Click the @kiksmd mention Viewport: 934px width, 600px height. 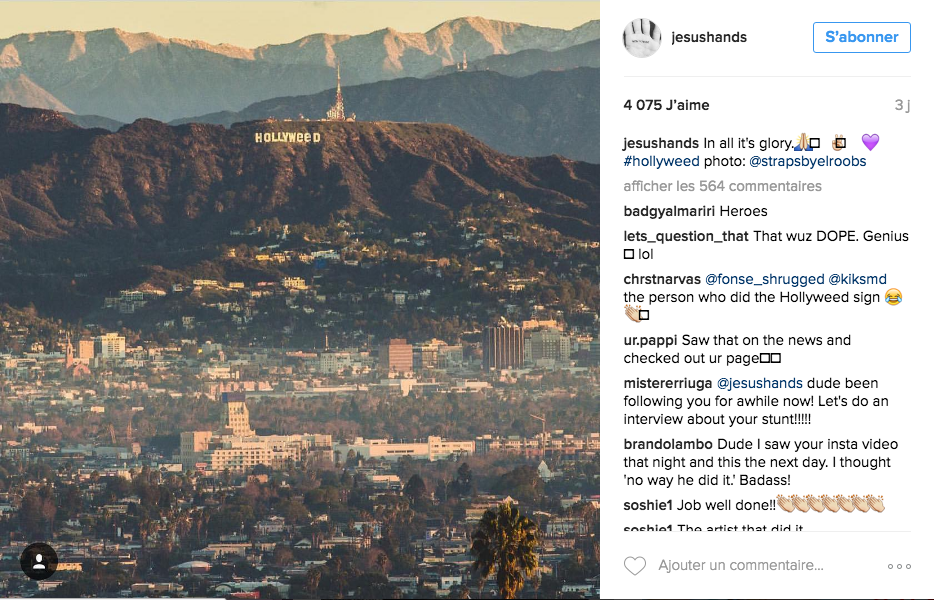coord(857,279)
